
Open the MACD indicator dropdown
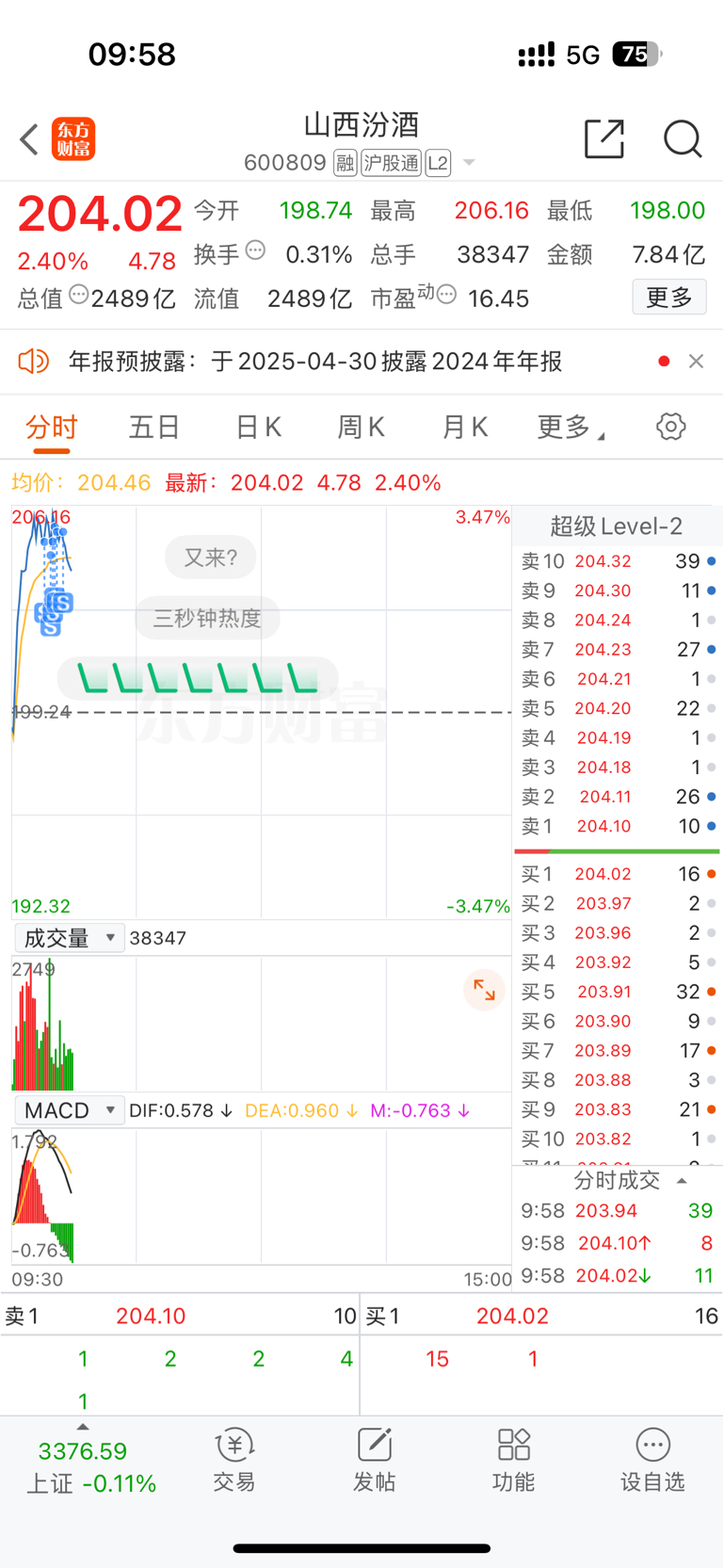(x=70, y=1110)
